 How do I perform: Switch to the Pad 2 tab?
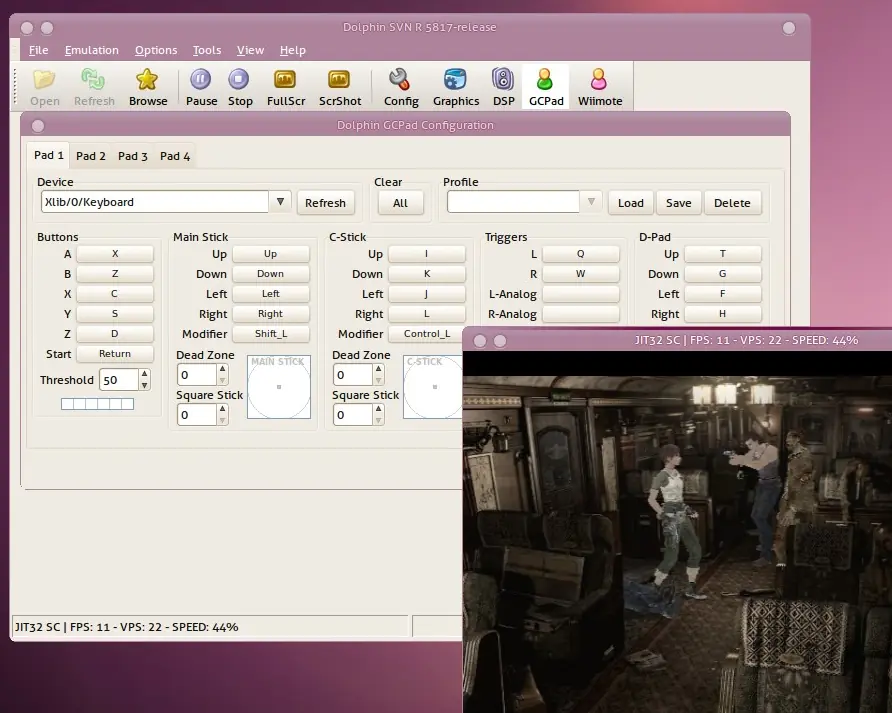click(90, 156)
